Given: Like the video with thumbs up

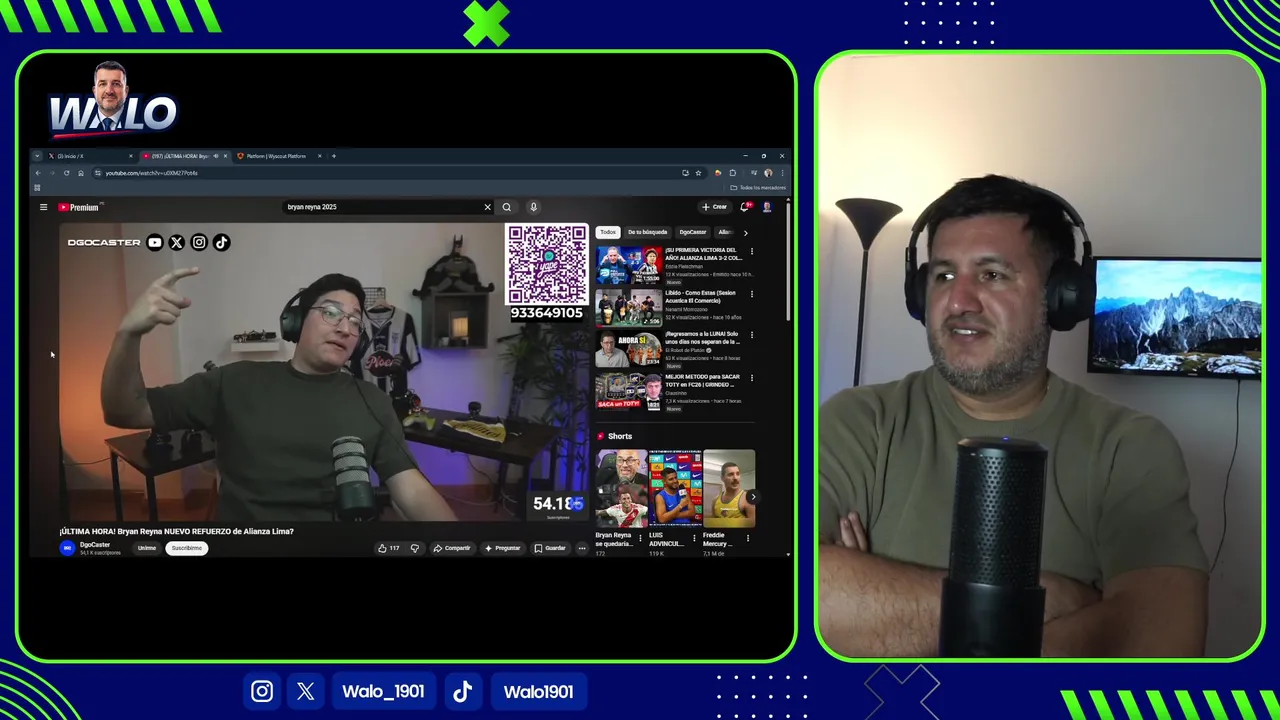Looking at the screenshot, I should pyautogui.click(x=388, y=548).
